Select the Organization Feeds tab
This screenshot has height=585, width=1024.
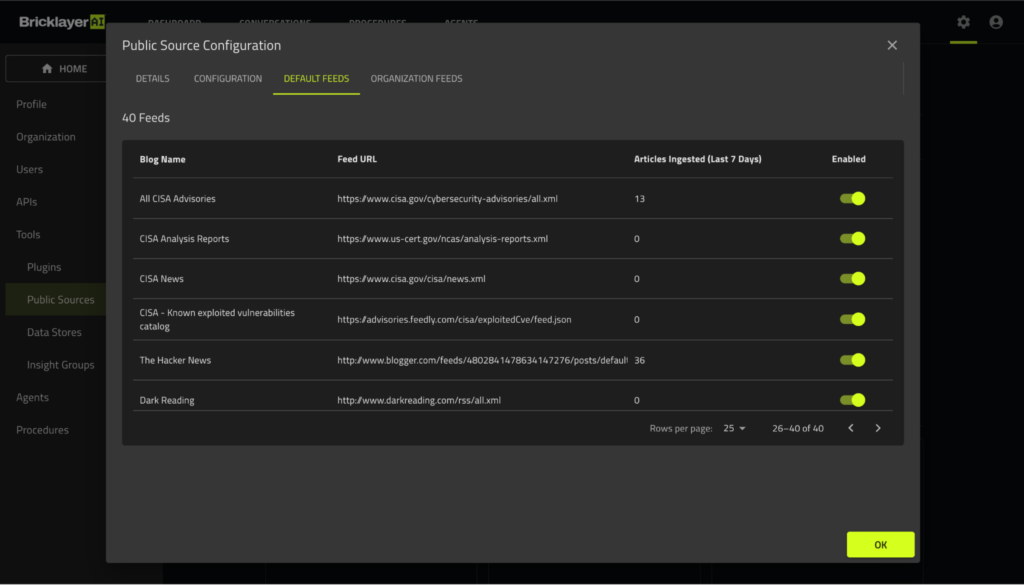(x=416, y=79)
